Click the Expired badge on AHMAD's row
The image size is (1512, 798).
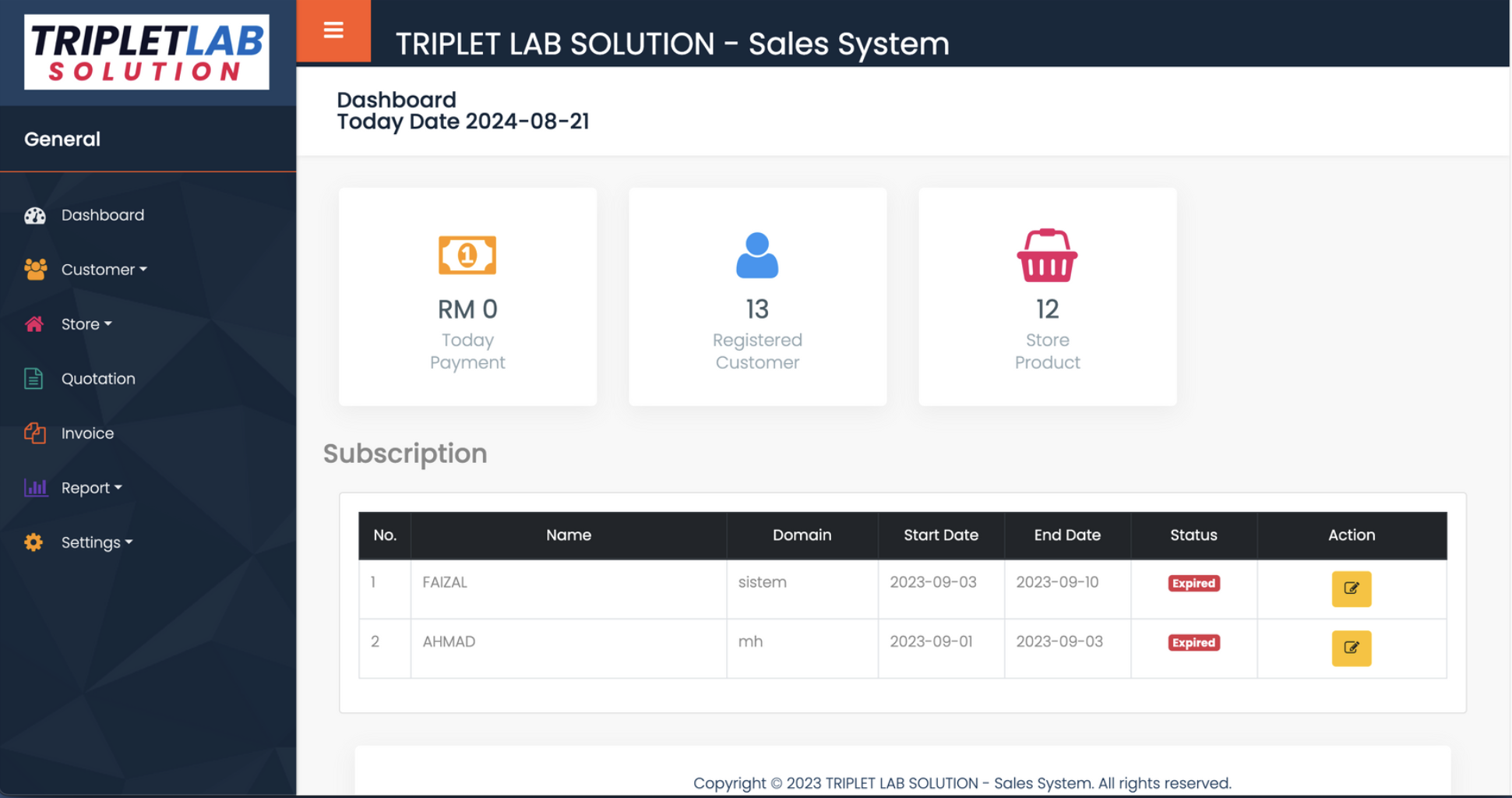1193,642
